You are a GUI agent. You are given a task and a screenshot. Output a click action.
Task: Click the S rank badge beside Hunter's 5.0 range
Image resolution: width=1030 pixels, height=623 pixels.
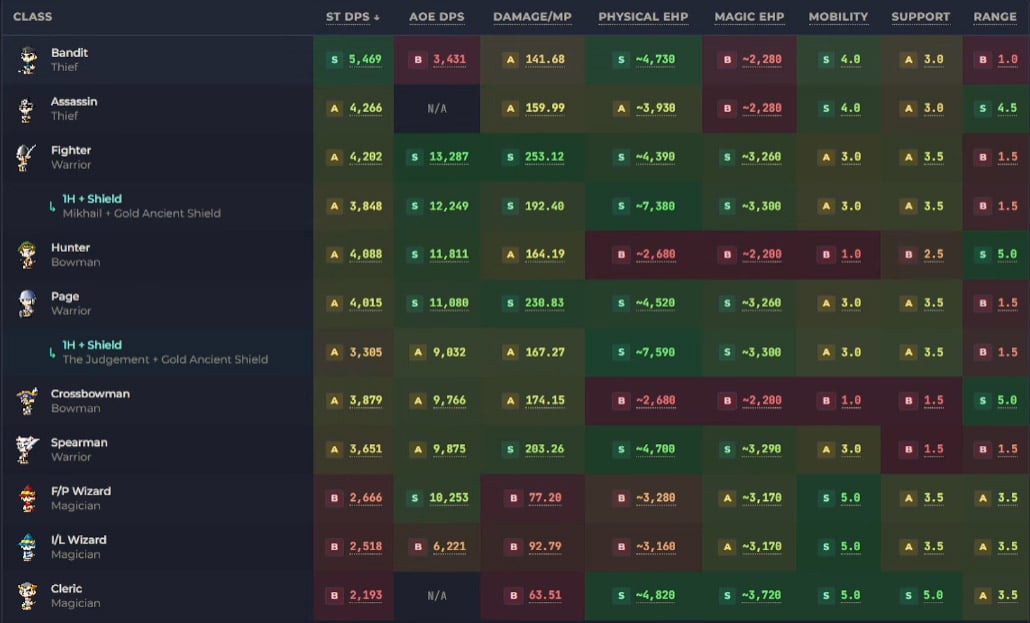click(x=983, y=254)
